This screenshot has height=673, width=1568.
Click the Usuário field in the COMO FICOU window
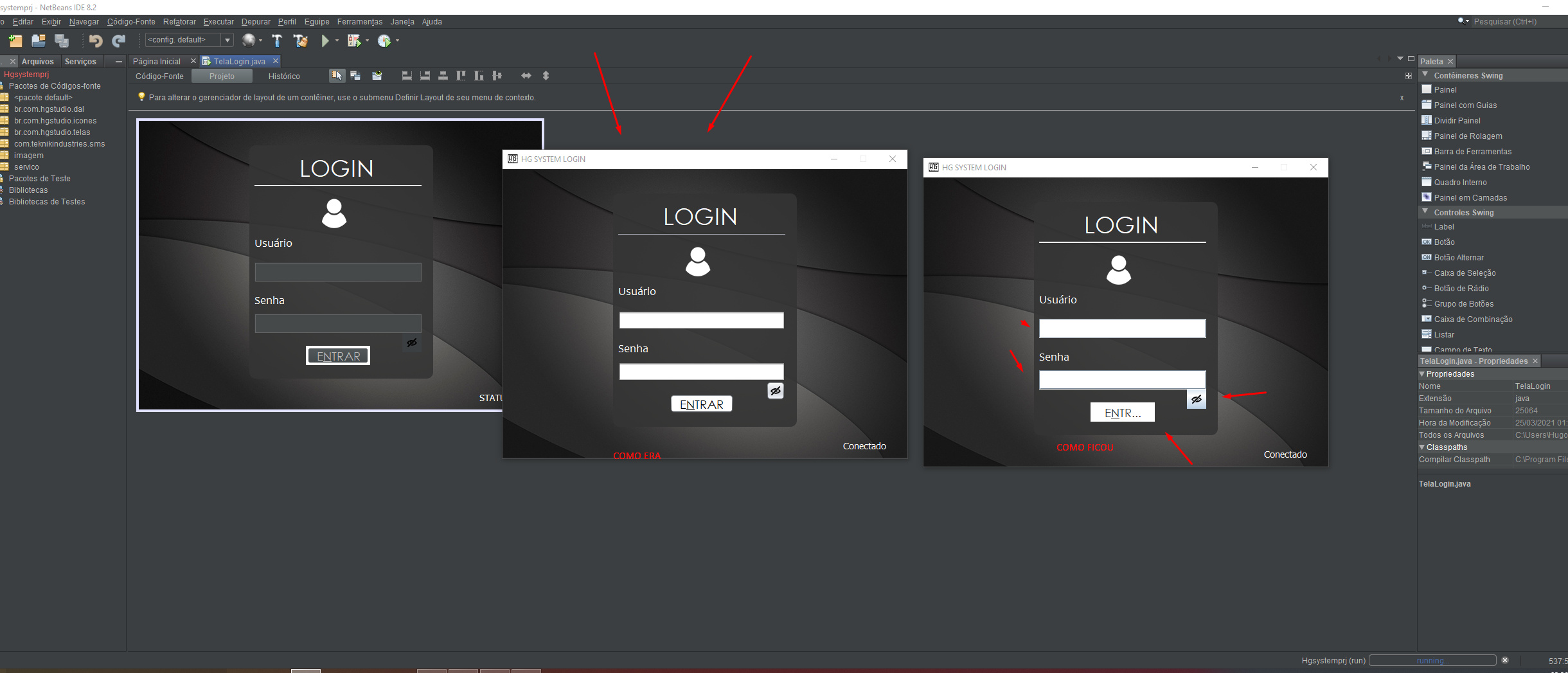pos(1122,328)
